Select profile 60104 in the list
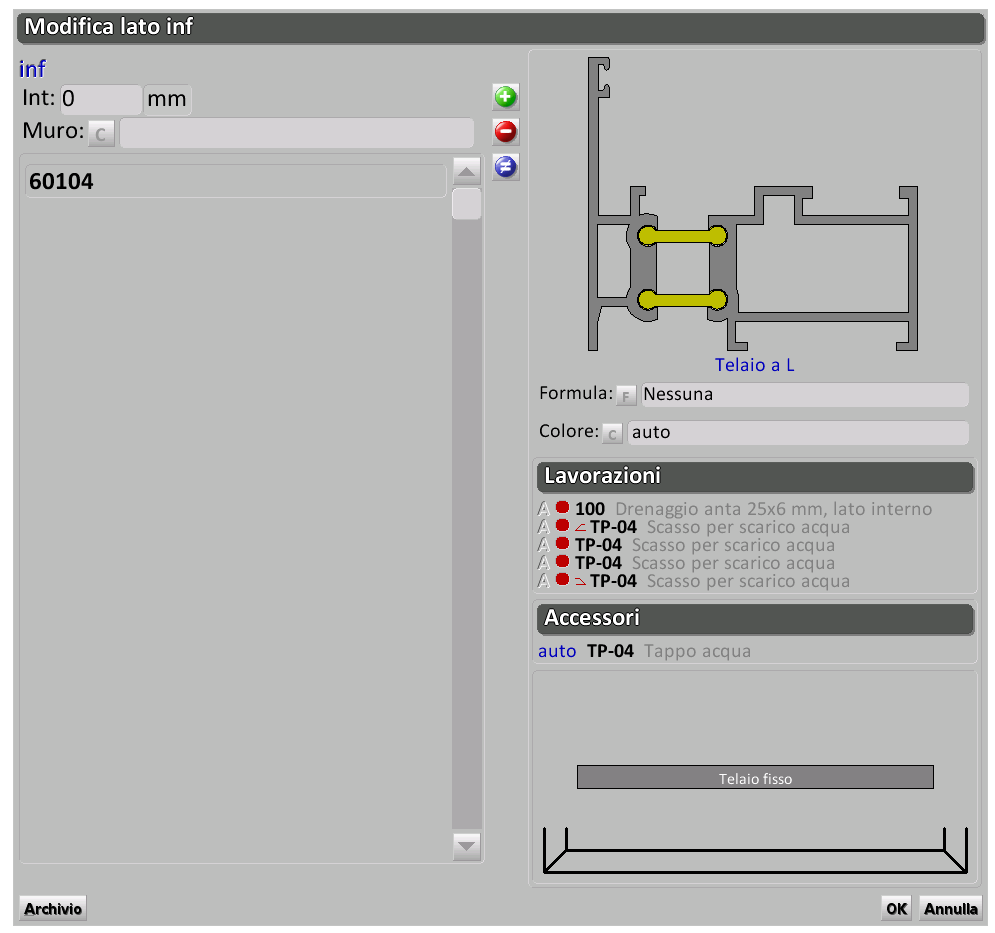The image size is (995, 933). [235, 182]
